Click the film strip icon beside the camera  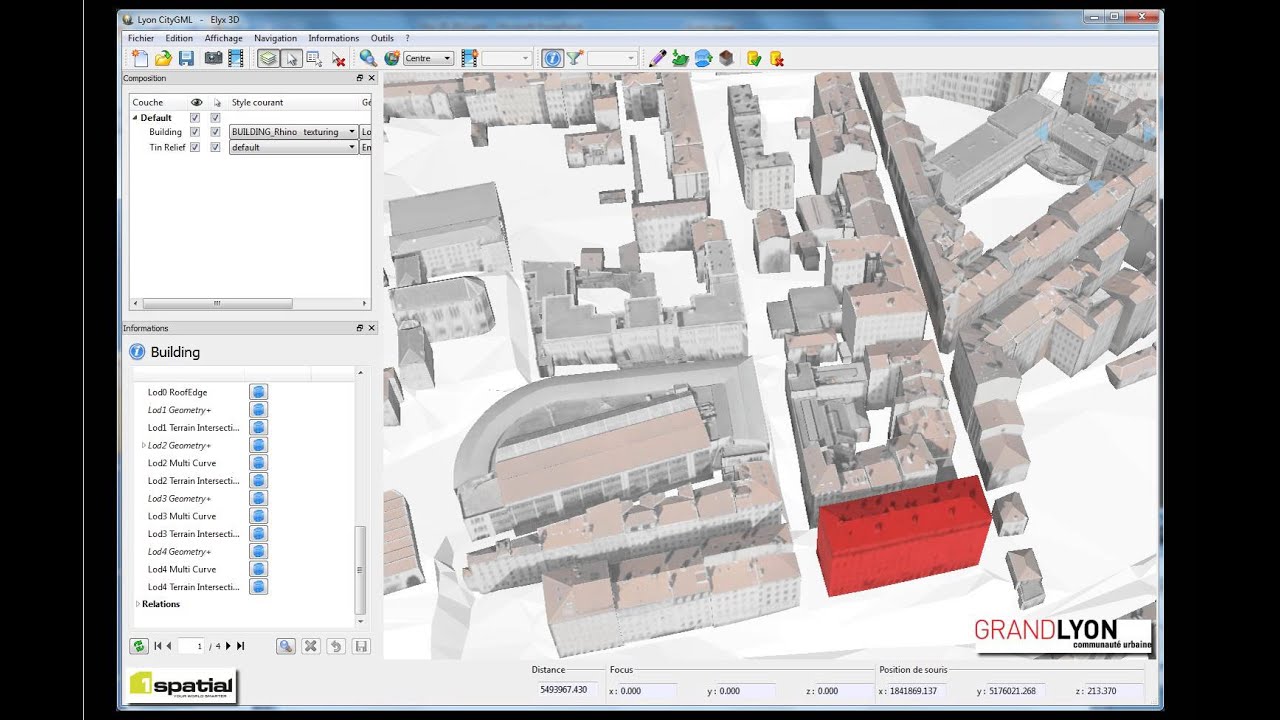point(236,58)
